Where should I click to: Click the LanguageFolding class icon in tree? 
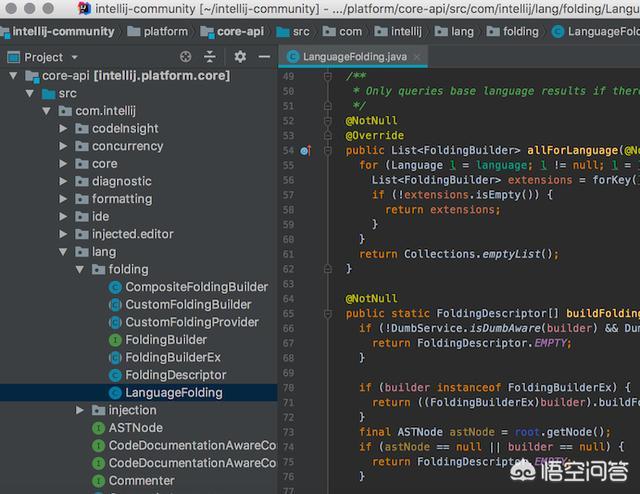(x=115, y=393)
